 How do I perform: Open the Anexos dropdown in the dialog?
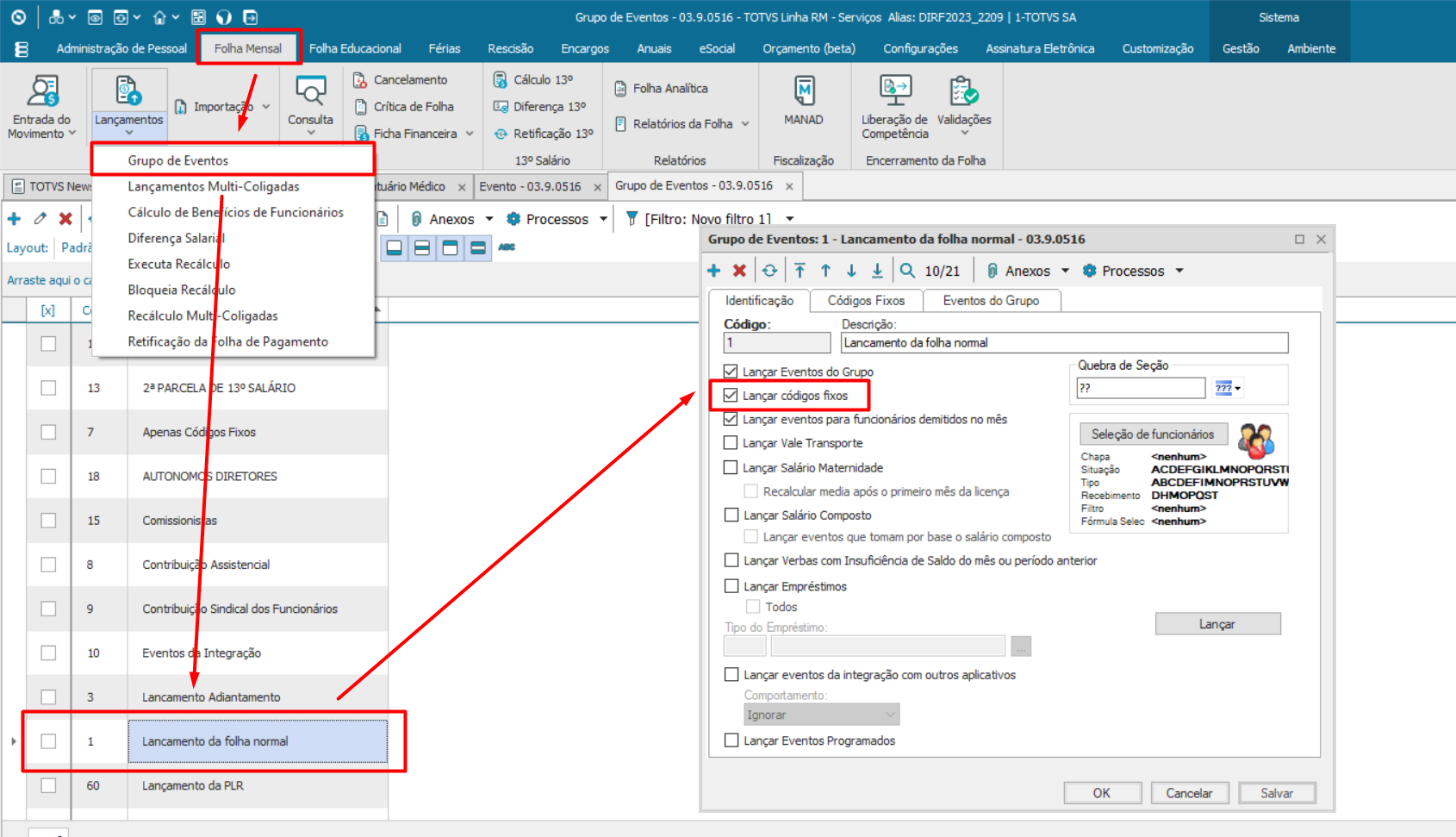click(1066, 271)
